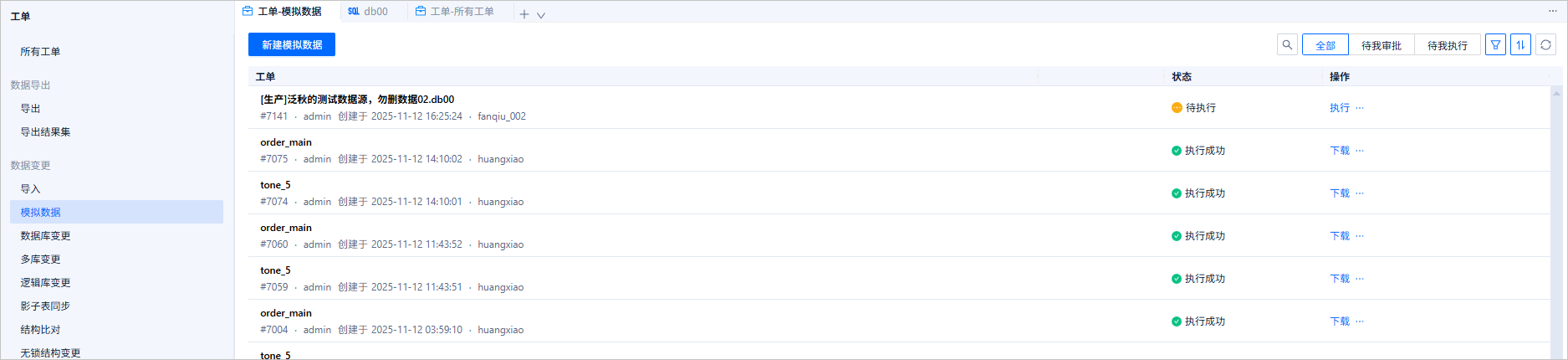Open the search icon in toolbar
Image resolution: width=1568 pixels, height=360 pixels.
1287,45
